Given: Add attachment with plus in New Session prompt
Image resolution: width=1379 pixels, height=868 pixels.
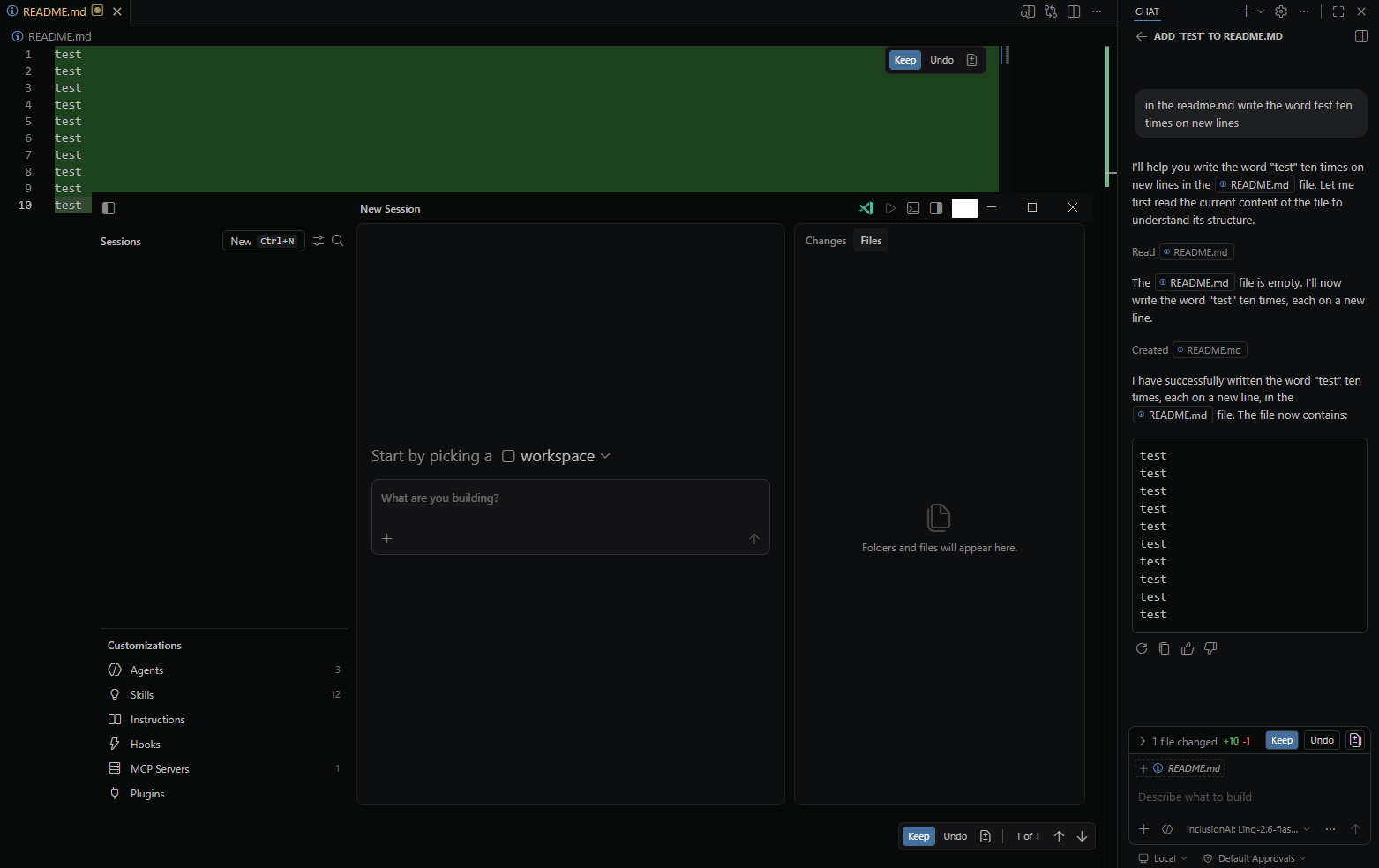Looking at the screenshot, I should click(387, 539).
